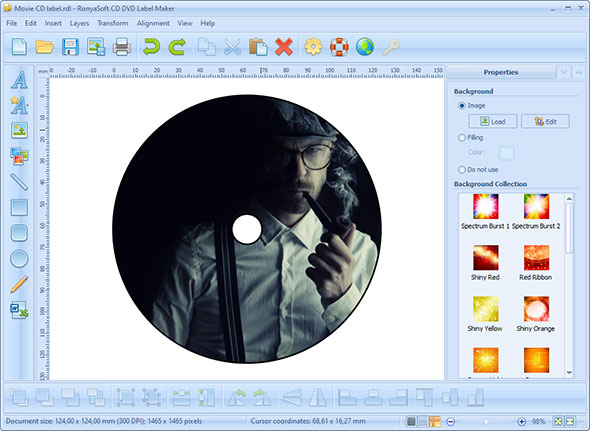Screen dimensions: 590x431
Task: Choose the Red Ribbon background
Action: [x=536, y=263]
